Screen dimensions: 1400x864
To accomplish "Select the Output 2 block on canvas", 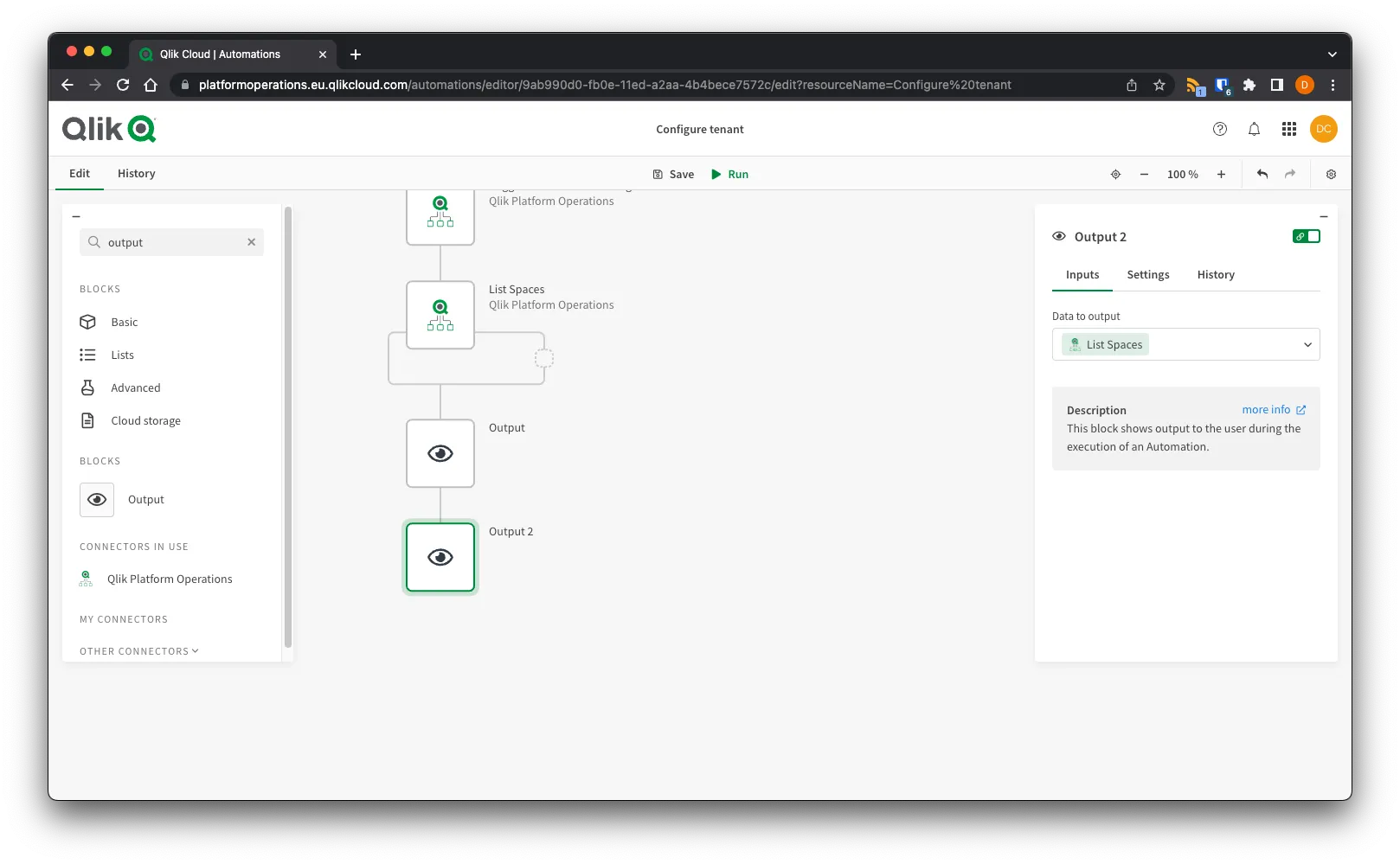I will (x=440, y=557).
